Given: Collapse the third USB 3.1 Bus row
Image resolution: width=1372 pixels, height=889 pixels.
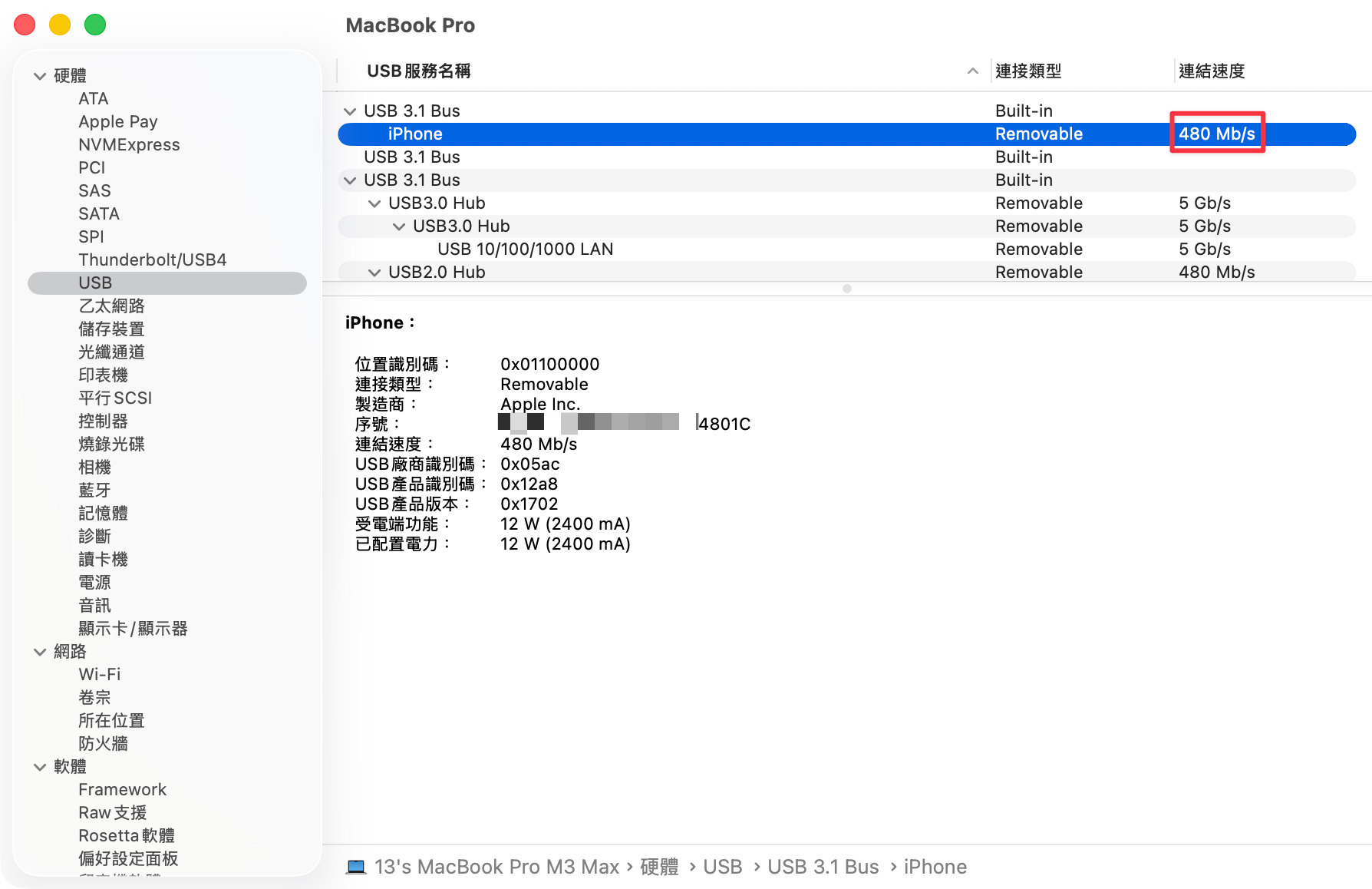Looking at the screenshot, I should (350, 180).
